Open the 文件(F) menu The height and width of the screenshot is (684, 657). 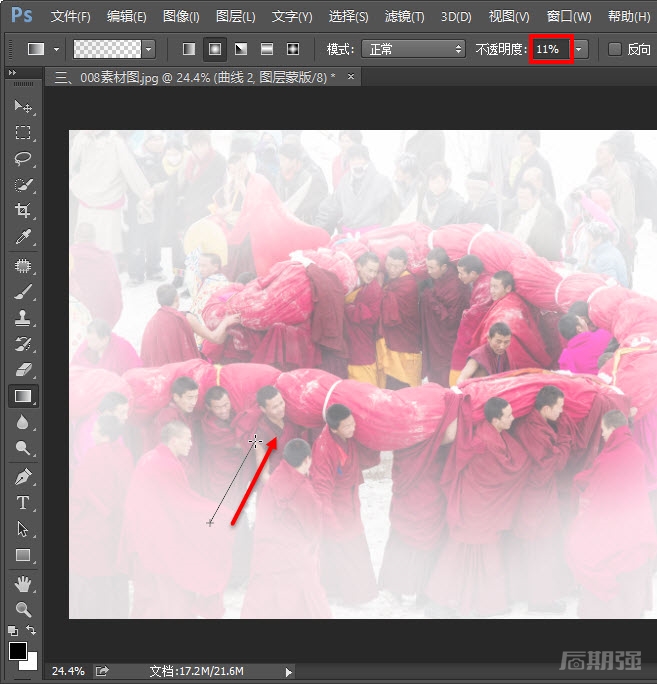pyautogui.click(x=71, y=17)
